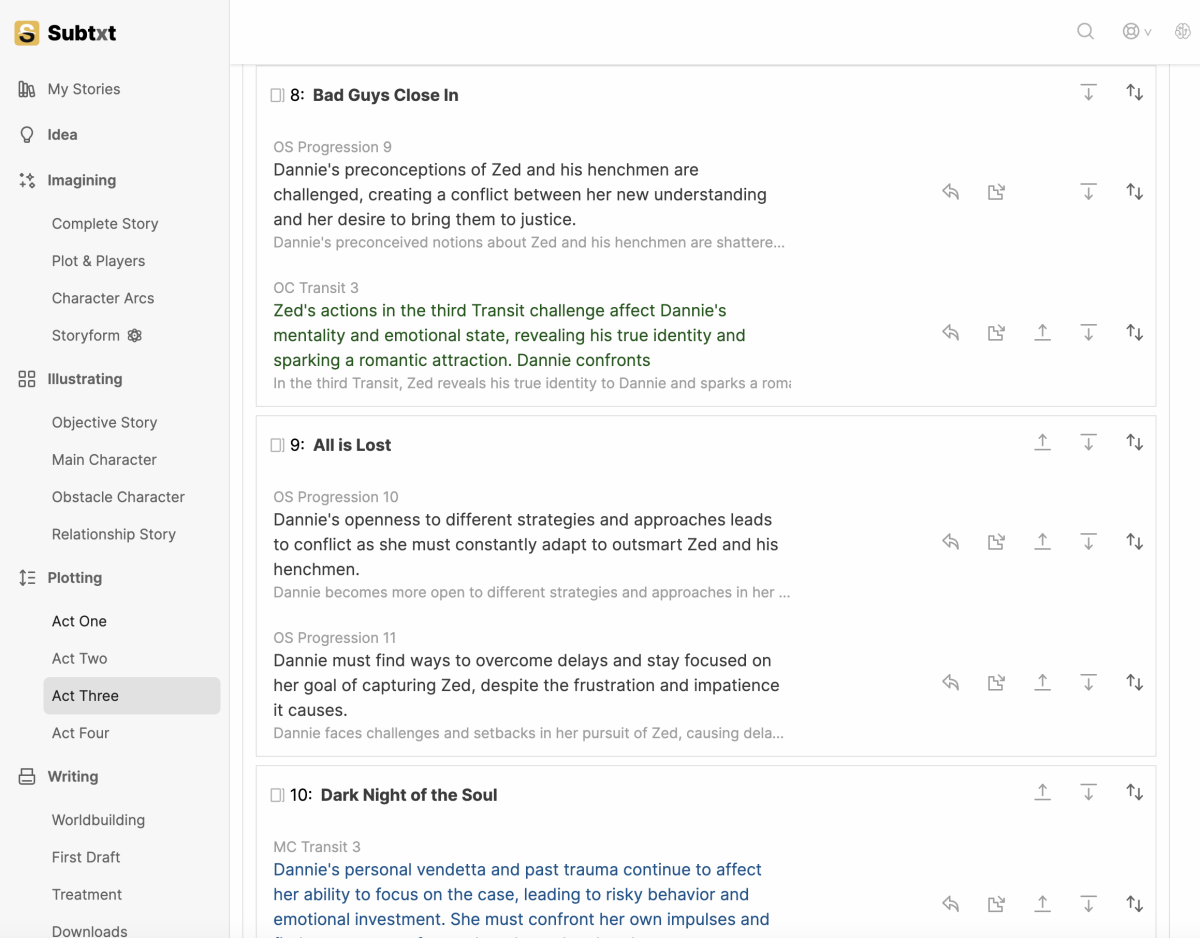Image resolution: width=1200 pixels, height=938 pixels.
Task: Move Dark Night of the Soul up
Action: [x=1042, y=792]
